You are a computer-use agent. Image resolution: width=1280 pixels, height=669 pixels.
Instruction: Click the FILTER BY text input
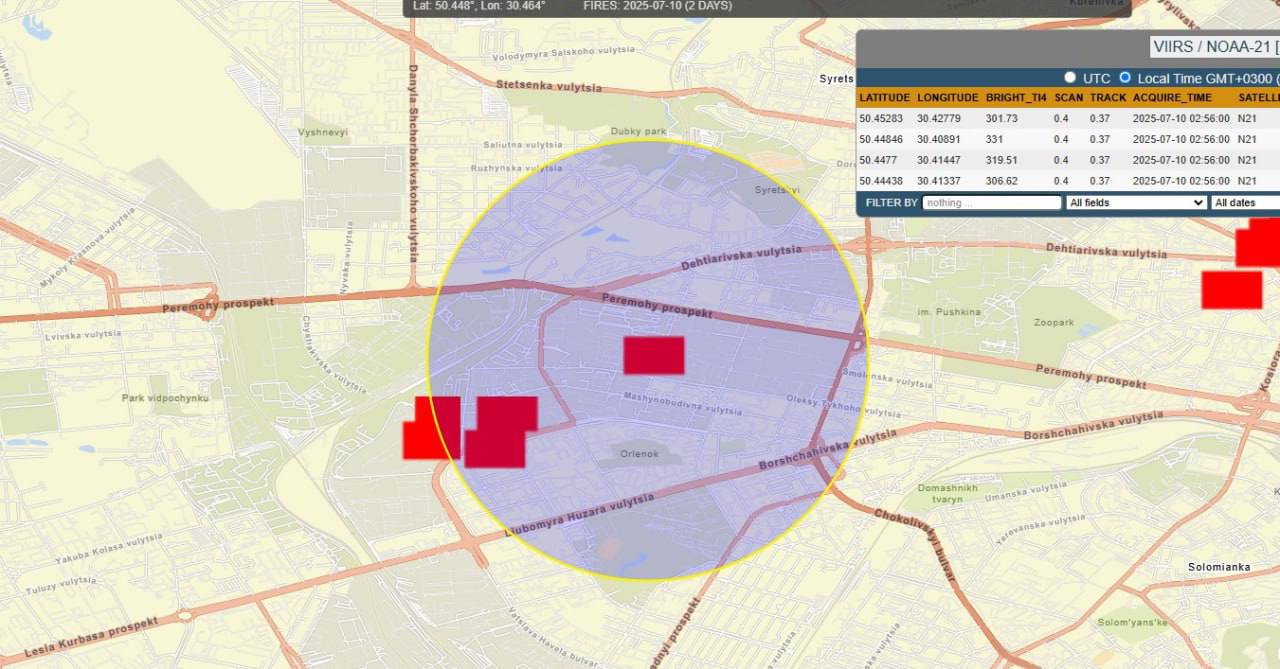coord(991,203)
